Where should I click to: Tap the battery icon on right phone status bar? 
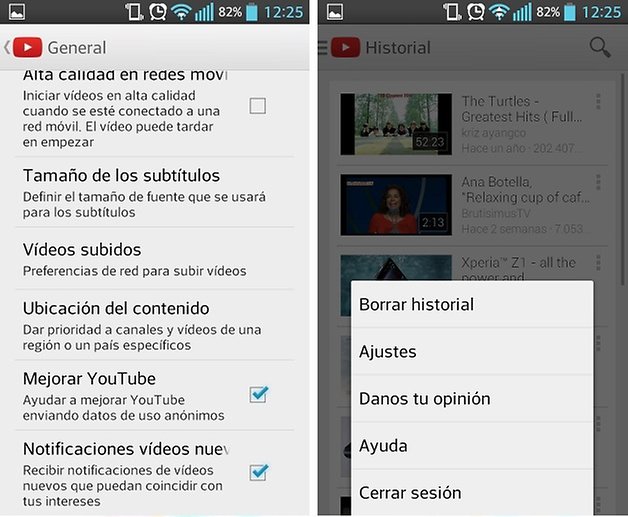[570, 12]
